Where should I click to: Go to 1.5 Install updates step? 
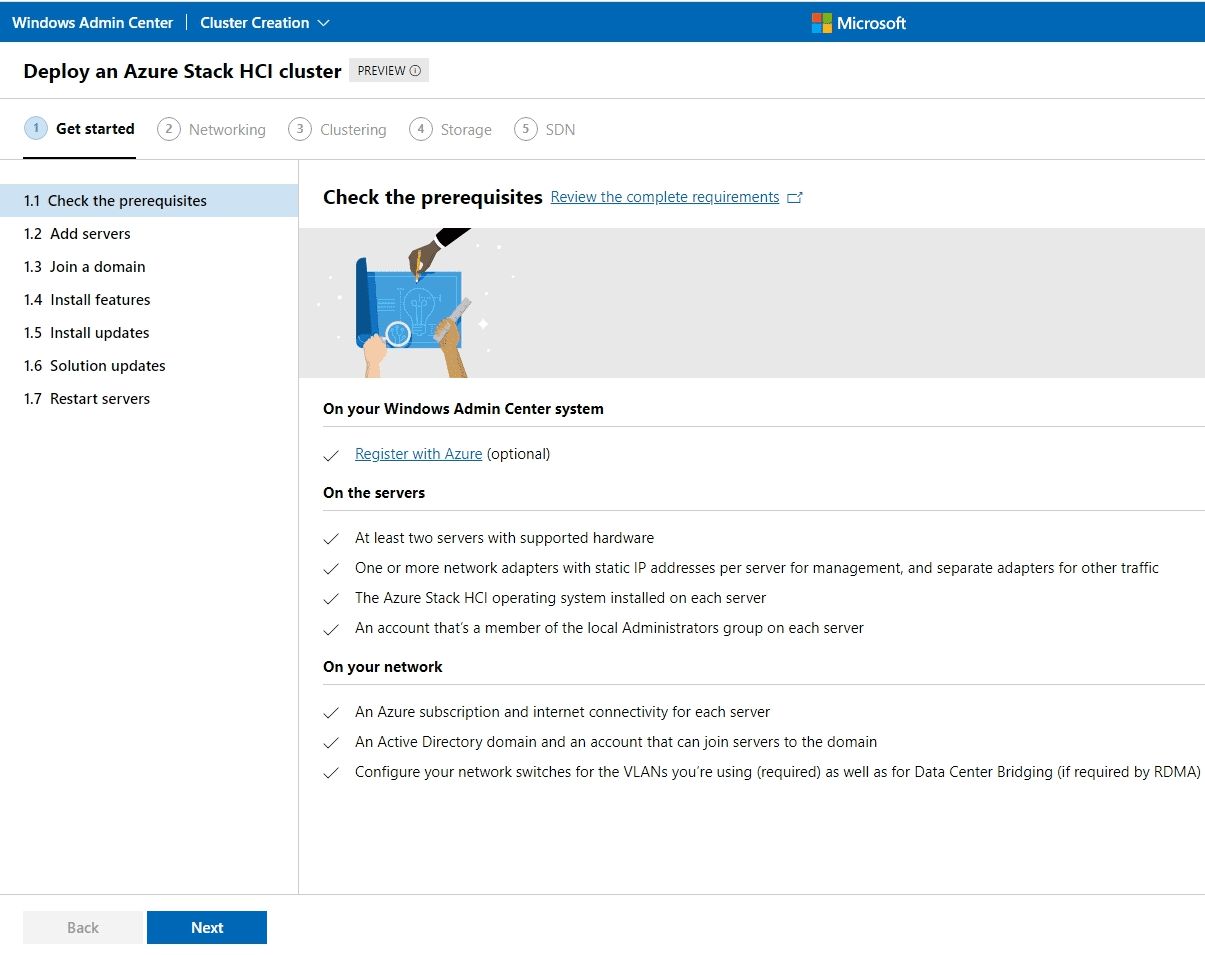(x=149, y=333)
